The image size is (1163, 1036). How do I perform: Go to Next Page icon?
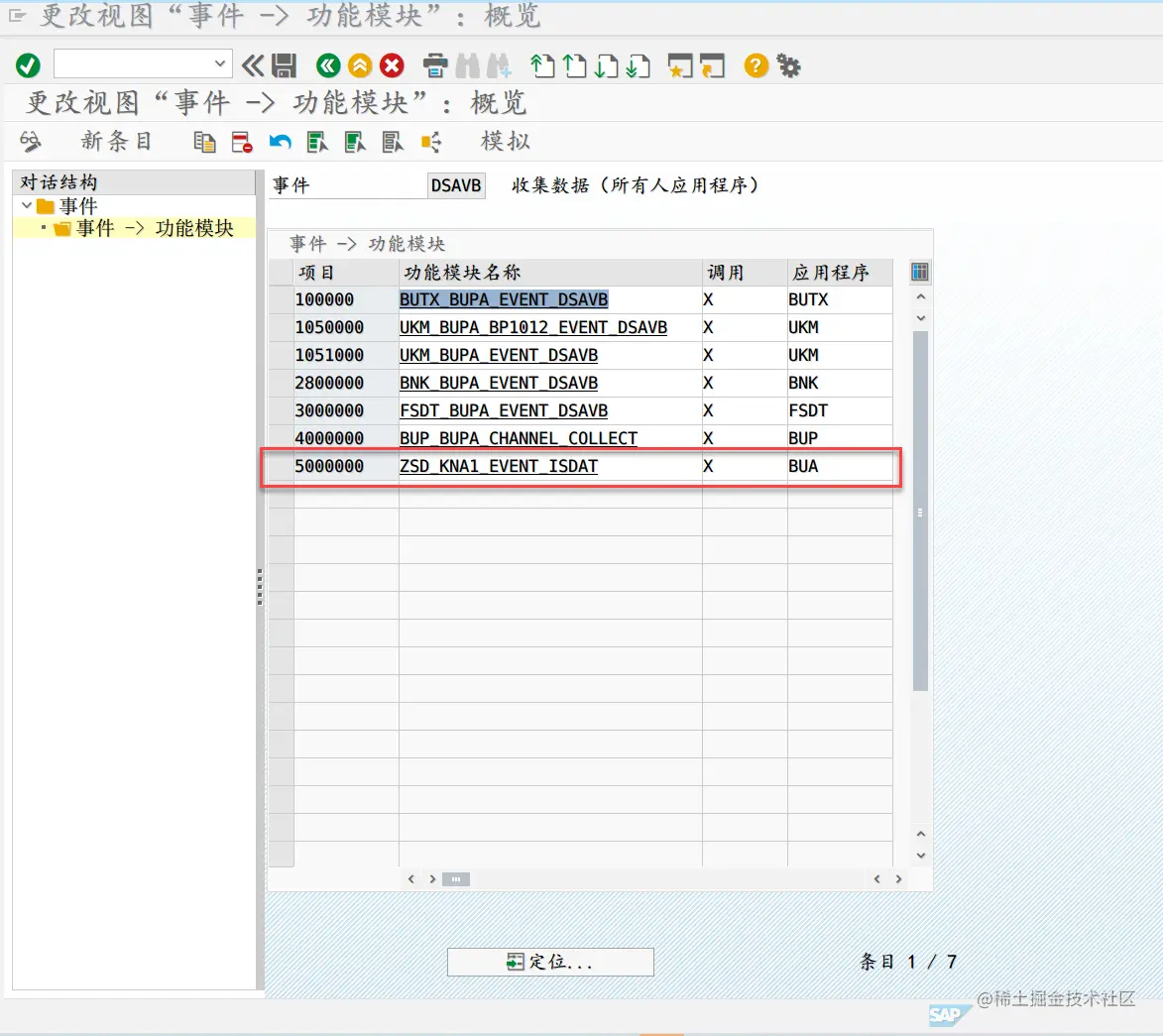click(606, 66)
